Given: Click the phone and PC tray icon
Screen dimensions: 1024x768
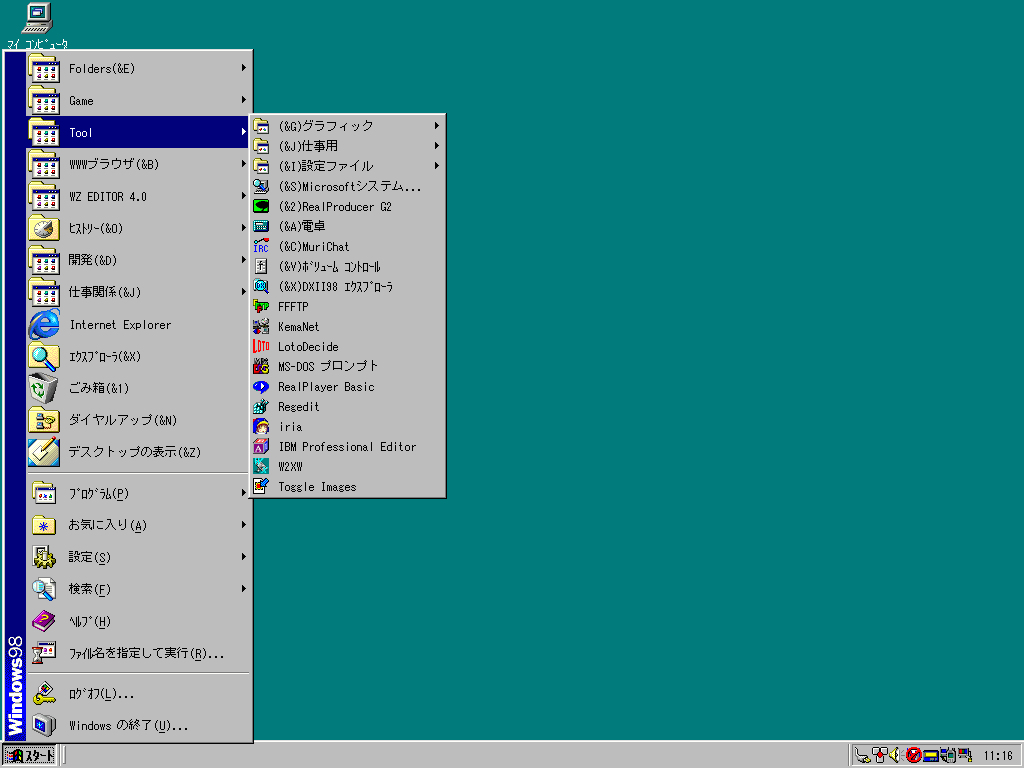Looking at the screenshot, I should [x=948, y=756].
